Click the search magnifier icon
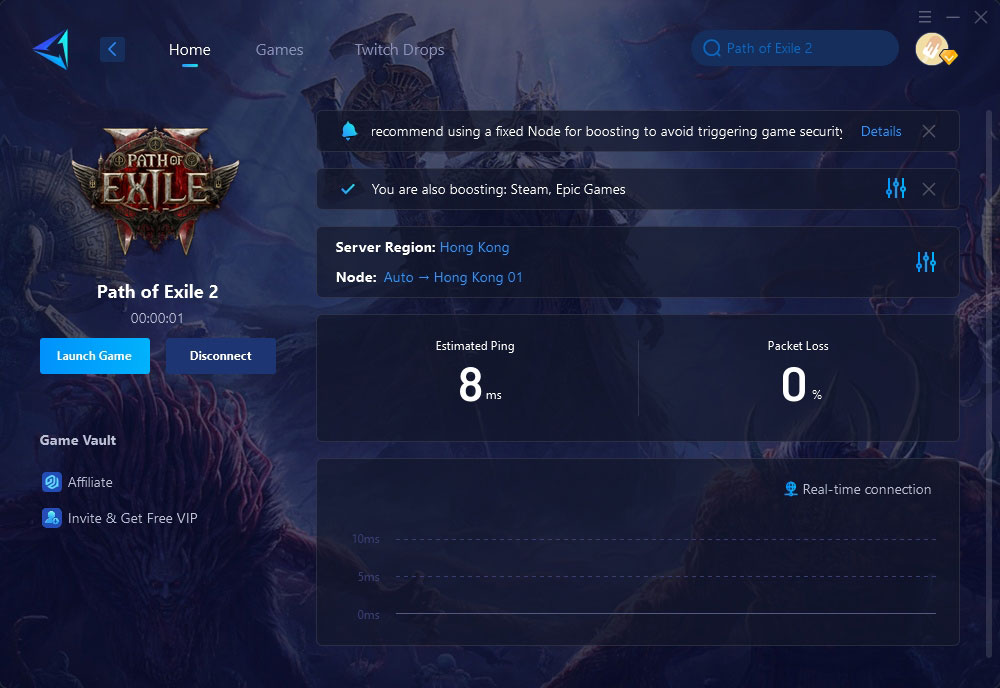 click(712, 48)
